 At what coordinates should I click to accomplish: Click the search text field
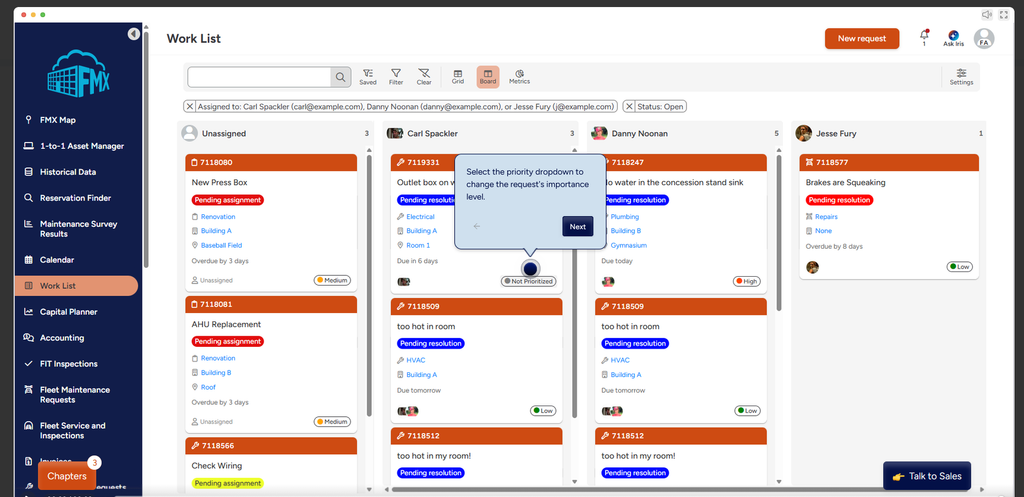pos(259,77)
